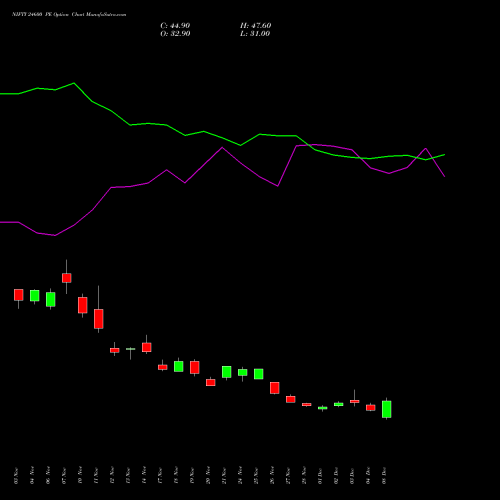Viewport: 500px width, 500px height.
Task: Select the 17 Nov date label
Action: tap(160, 476)
